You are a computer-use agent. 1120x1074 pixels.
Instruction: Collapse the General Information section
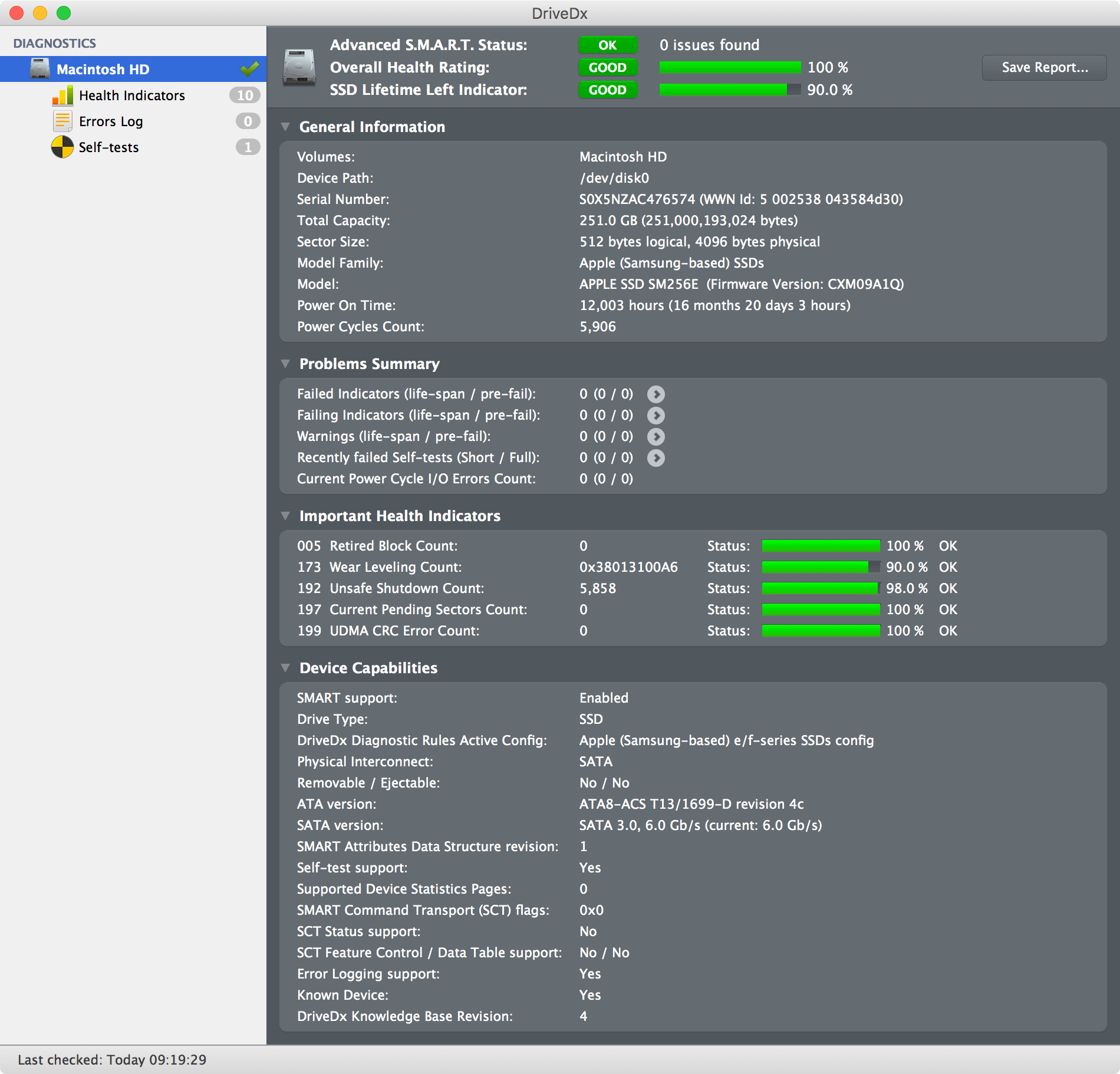tap(286, 127)
